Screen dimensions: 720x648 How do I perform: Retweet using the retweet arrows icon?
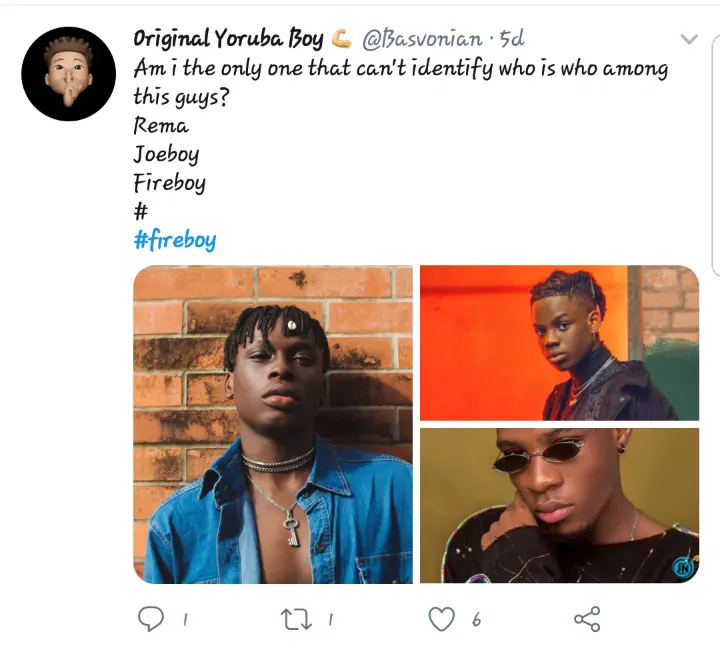[x=296, y=619]
